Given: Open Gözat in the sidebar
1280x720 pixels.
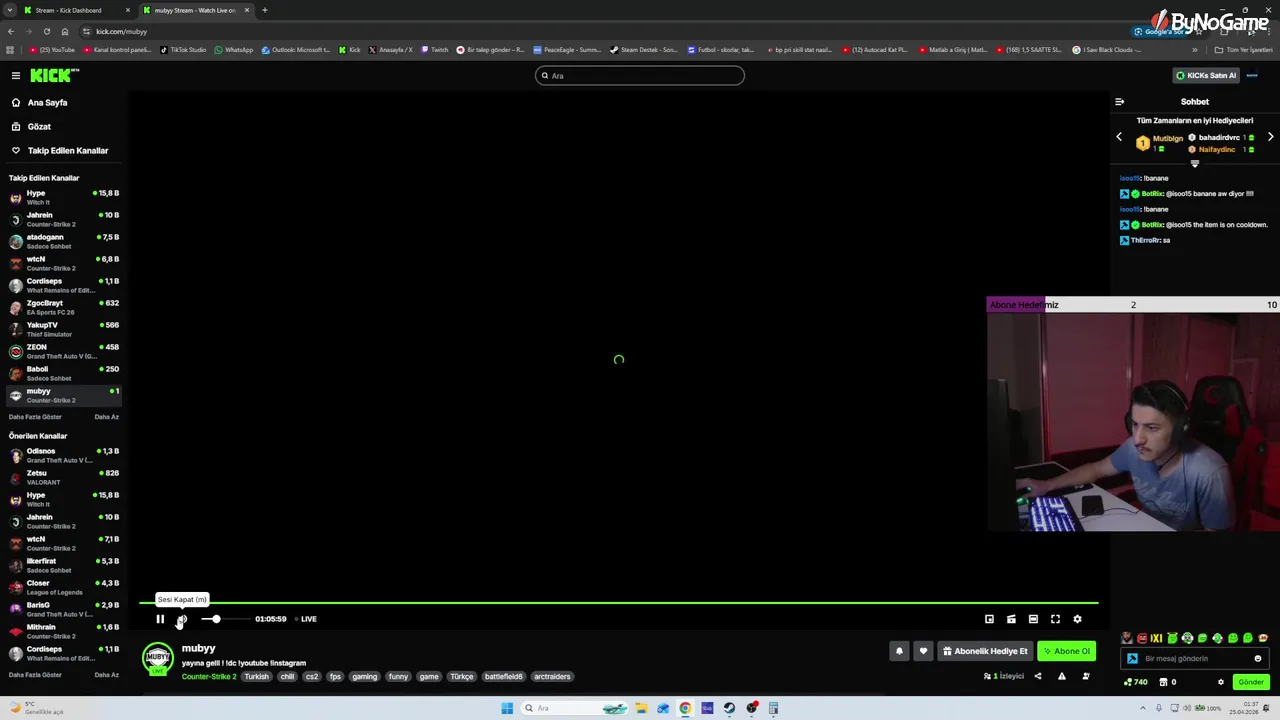Looking at the screenshot, I should point(31,127).
